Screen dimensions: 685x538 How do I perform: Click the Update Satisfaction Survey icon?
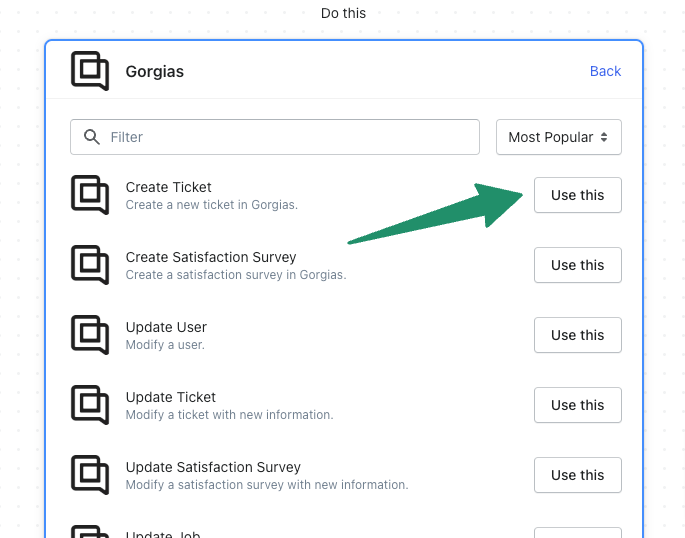pos(90,475)
